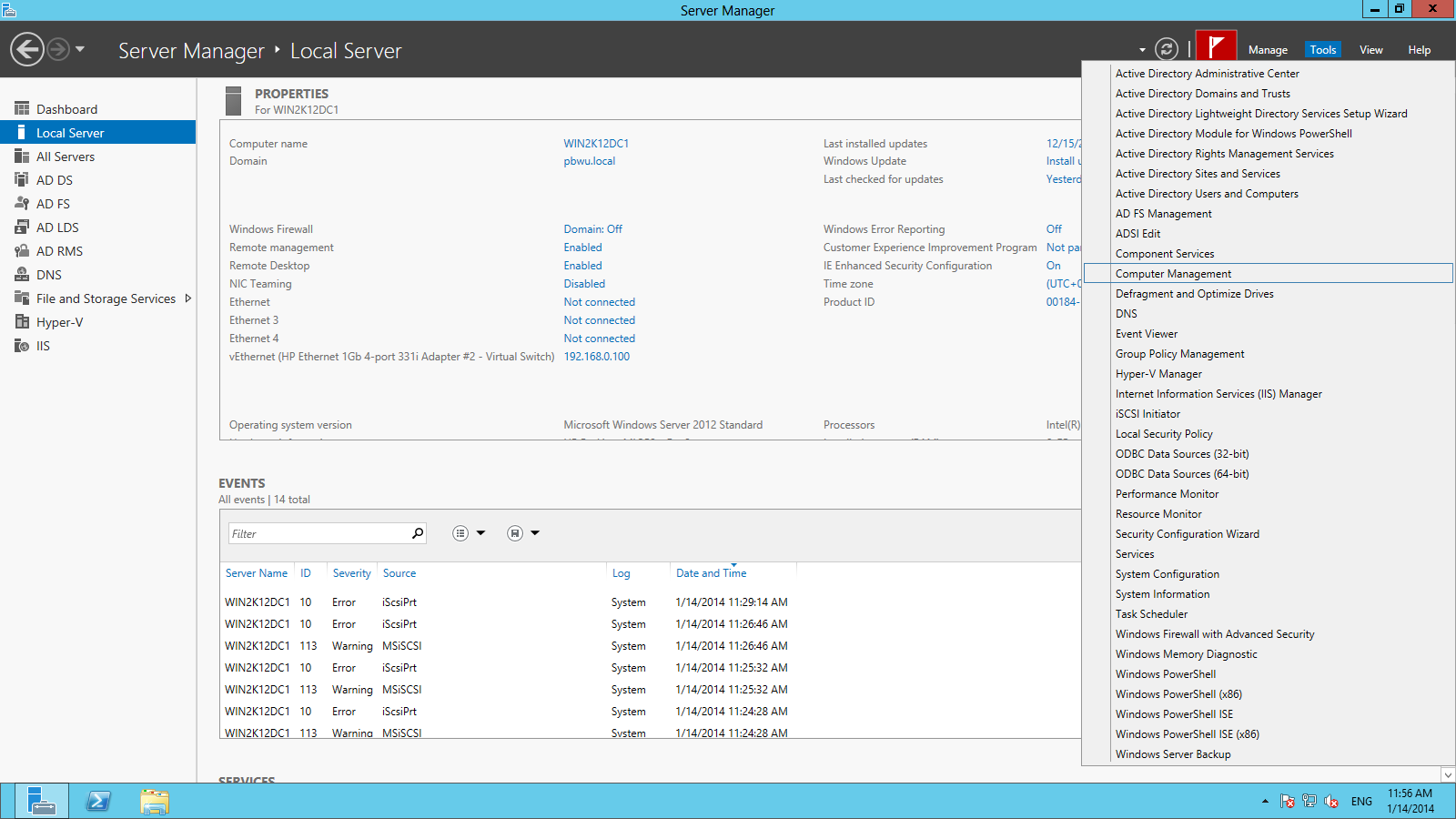Click the Back navigation arrow
This screenshot has width=1456, height=819.
tap(27, 49)
